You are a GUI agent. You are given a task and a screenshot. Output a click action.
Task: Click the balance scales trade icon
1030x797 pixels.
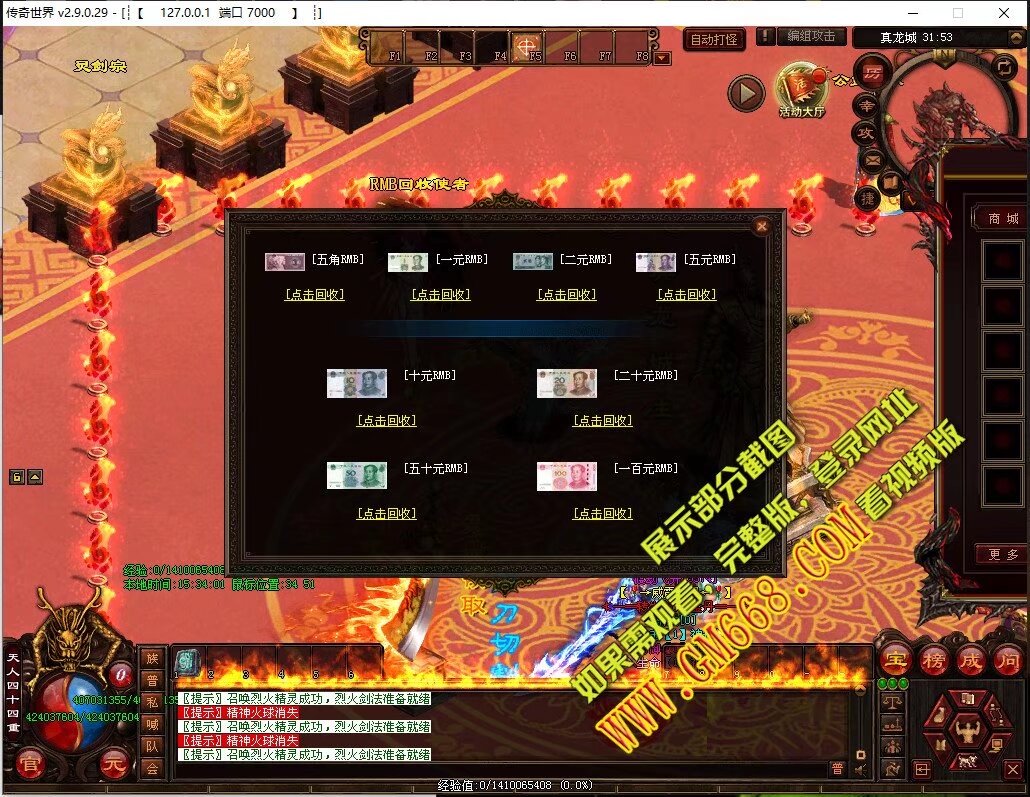(x=892, y=703)
